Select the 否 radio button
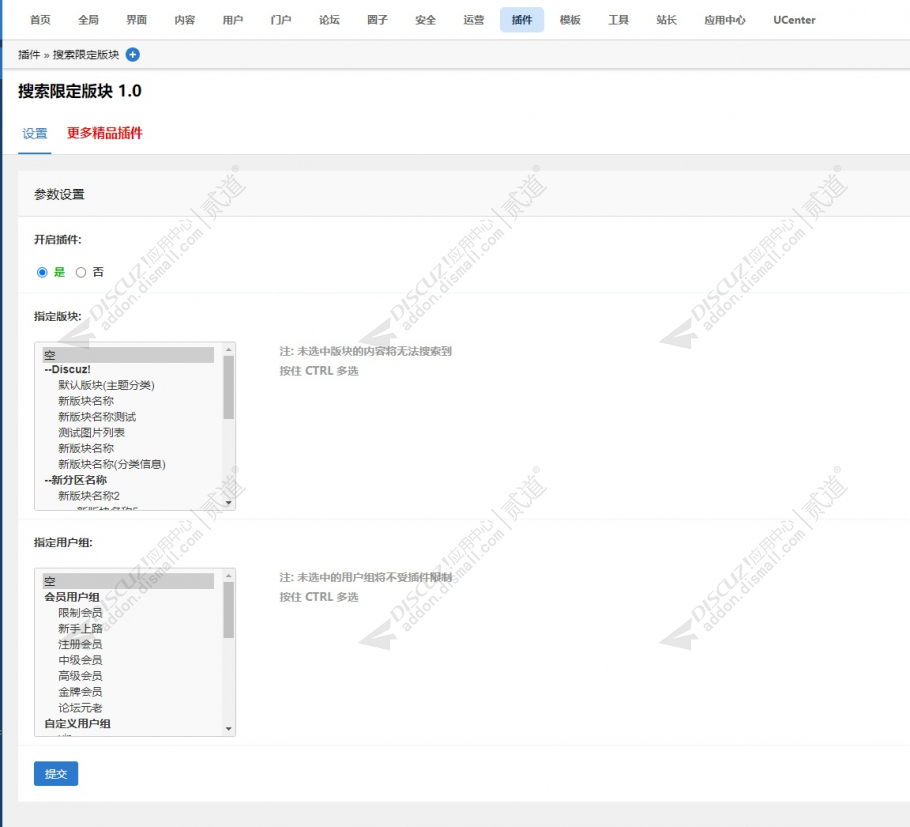 (81, 272)
